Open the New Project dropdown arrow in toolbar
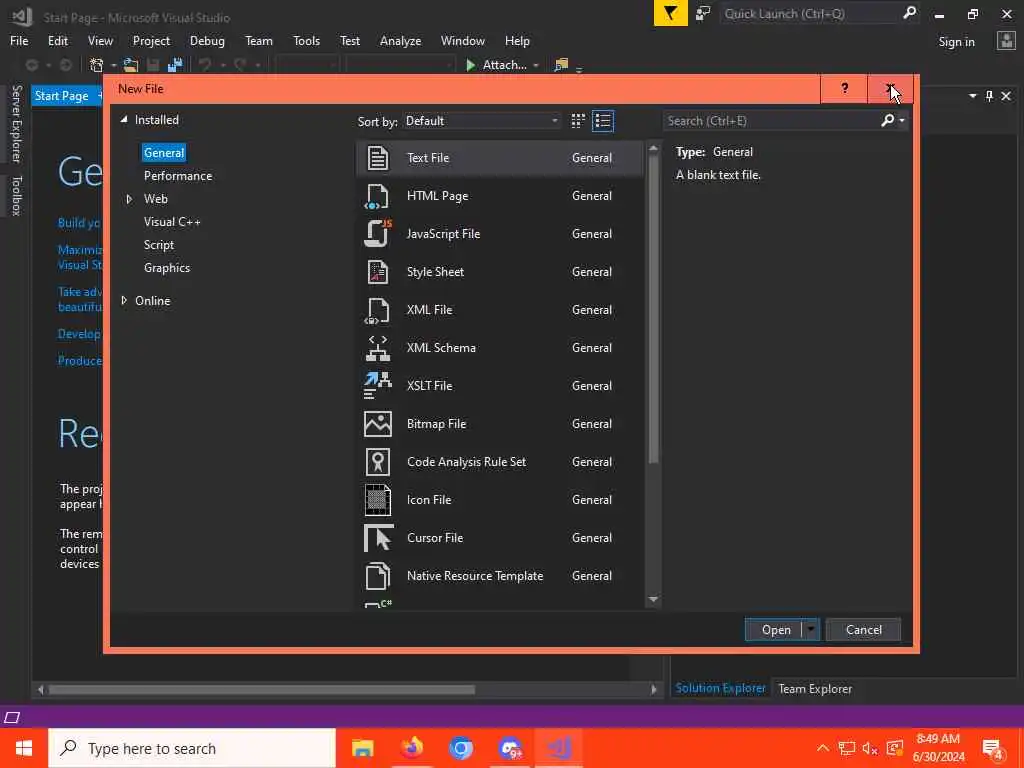Image resolution: width=1024 pixels, height=768 pixels. coord(113,65)
